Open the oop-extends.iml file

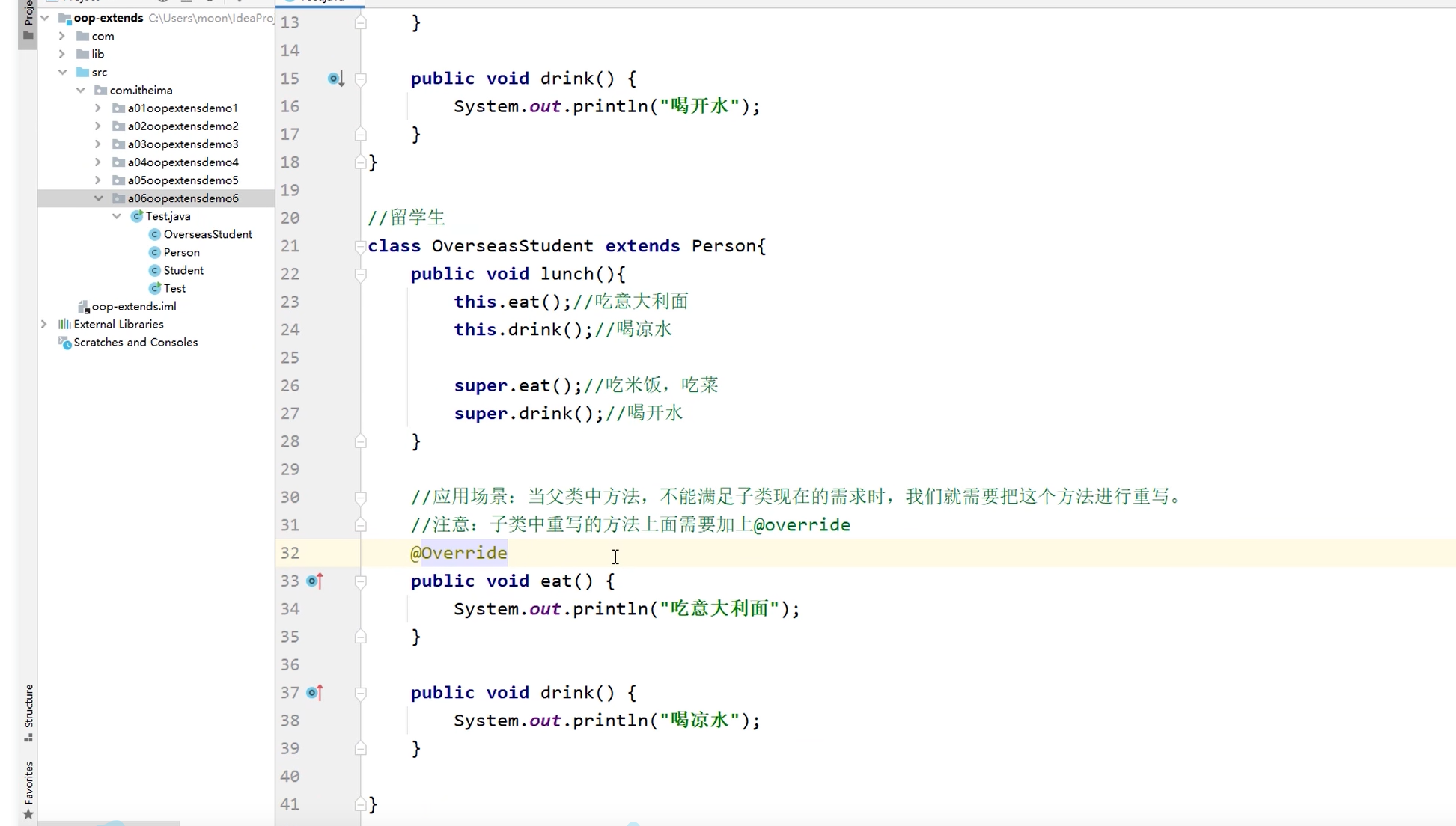133,306
